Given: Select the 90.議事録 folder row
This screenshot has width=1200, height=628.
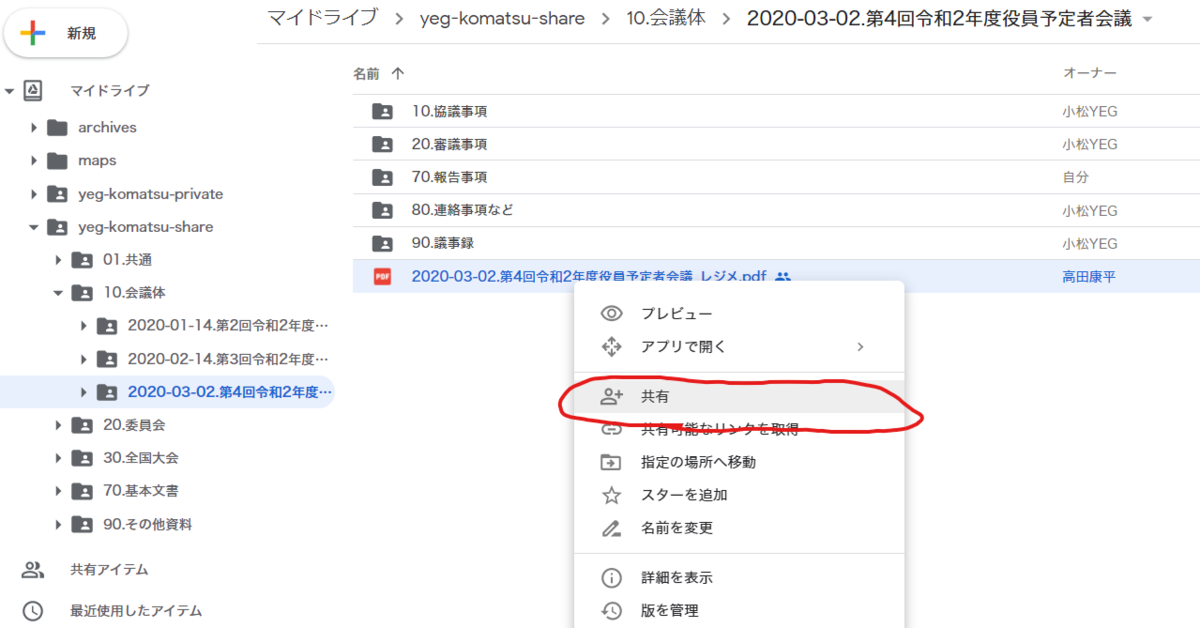Looking at the screenshot, I should [x=776, y=243].
